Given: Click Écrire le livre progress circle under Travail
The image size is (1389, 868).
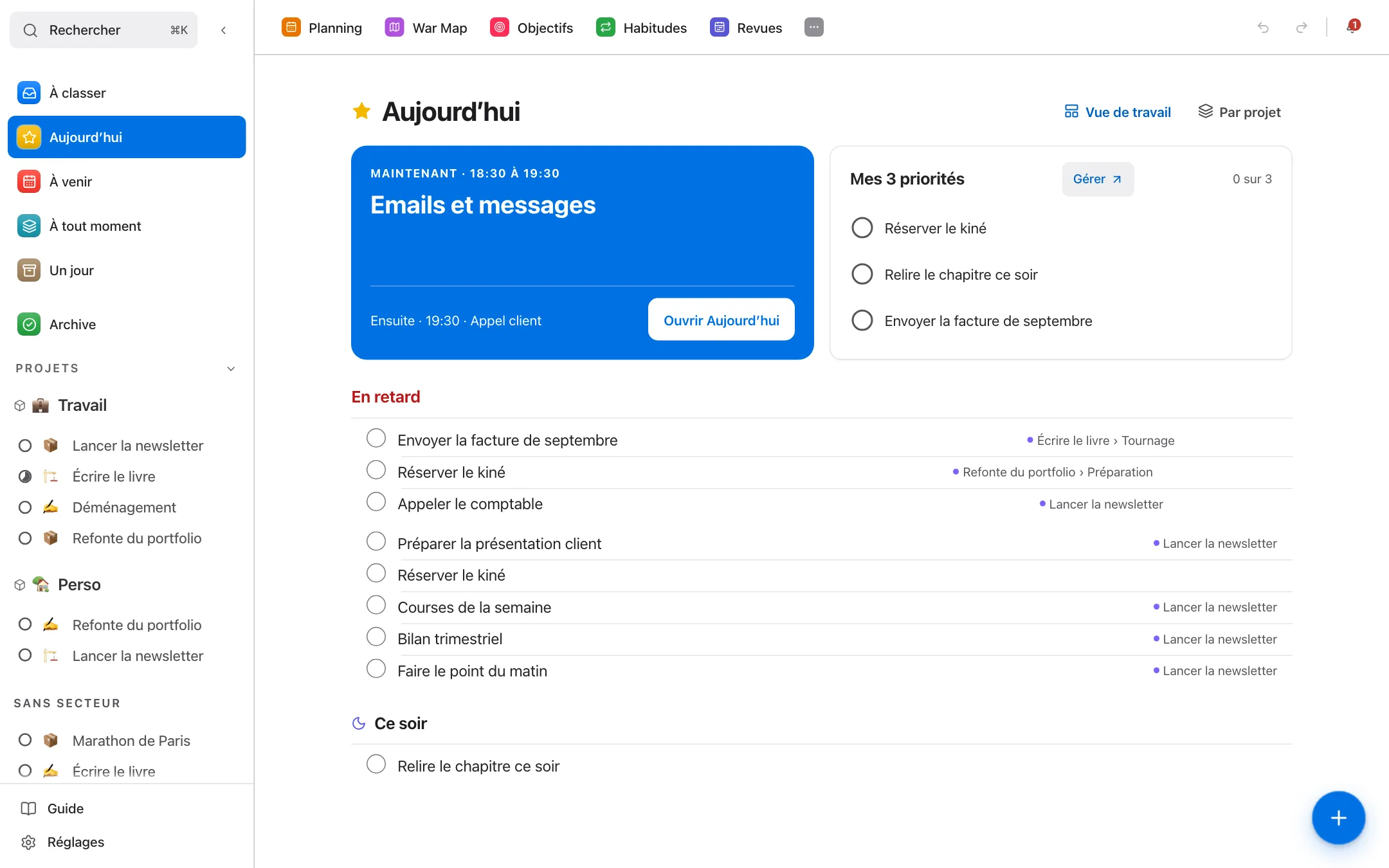Looking at the screenshot, I should (25, 476).
